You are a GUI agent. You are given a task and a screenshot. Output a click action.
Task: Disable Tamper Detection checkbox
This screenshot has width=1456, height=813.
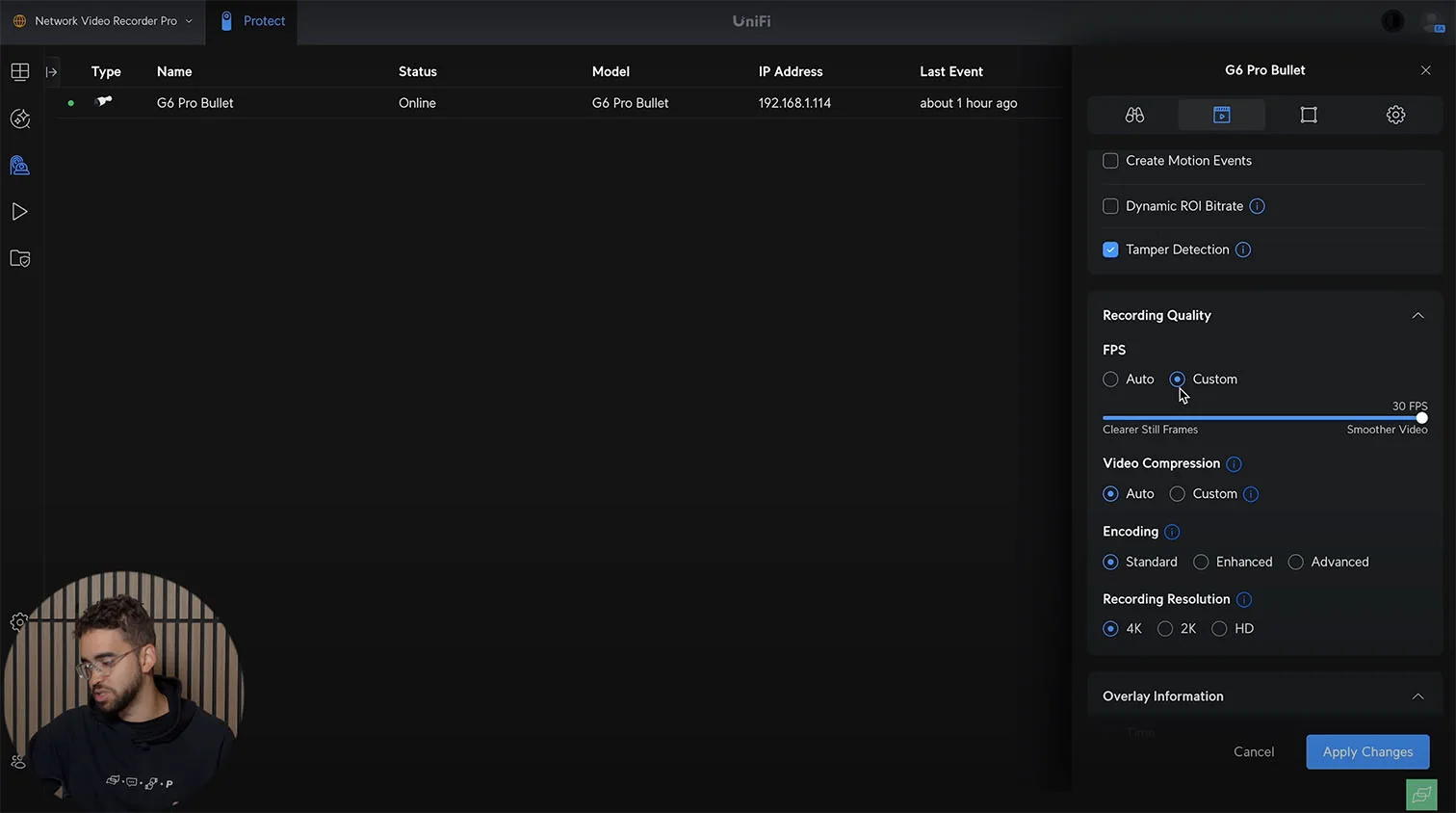click(x=1110, y=249)
